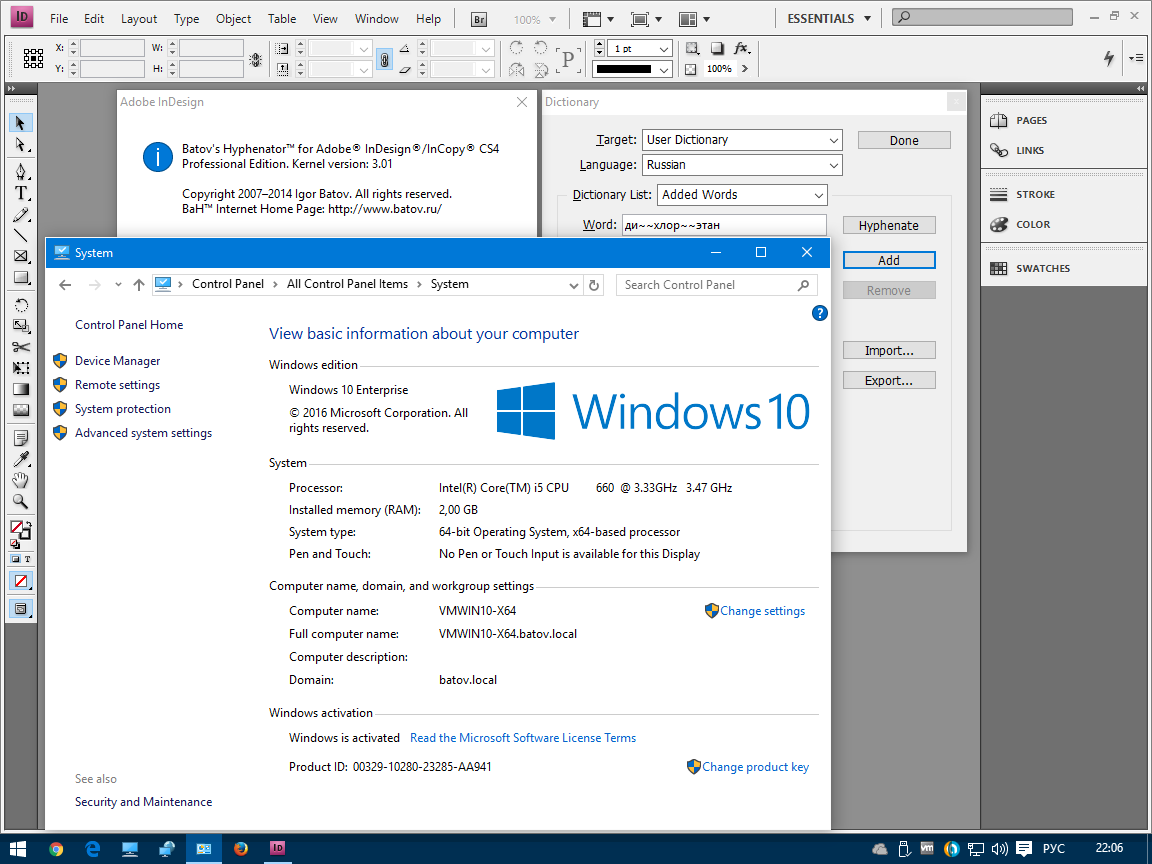Open the Layout menu
Image resolution: width=1152 pixels, height=864 pixels.
[x=139, y=19]
